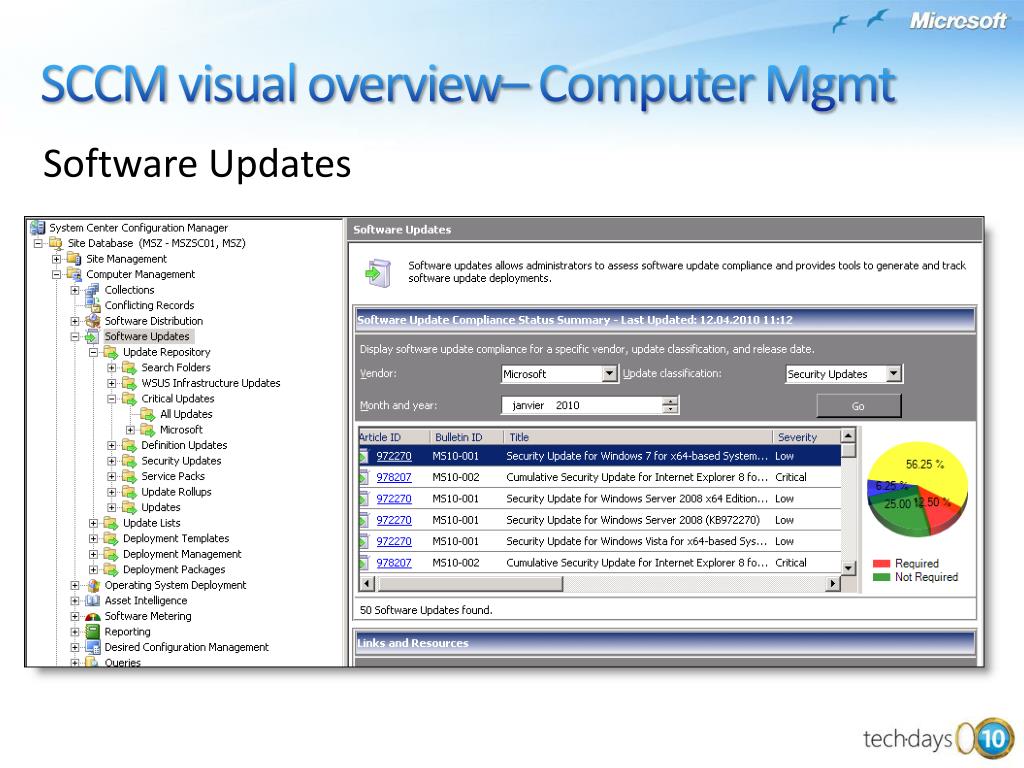This screenshot has width=1024, height=768.
Task: Click the Service Packs folder icon
Action: coord(129,476)
